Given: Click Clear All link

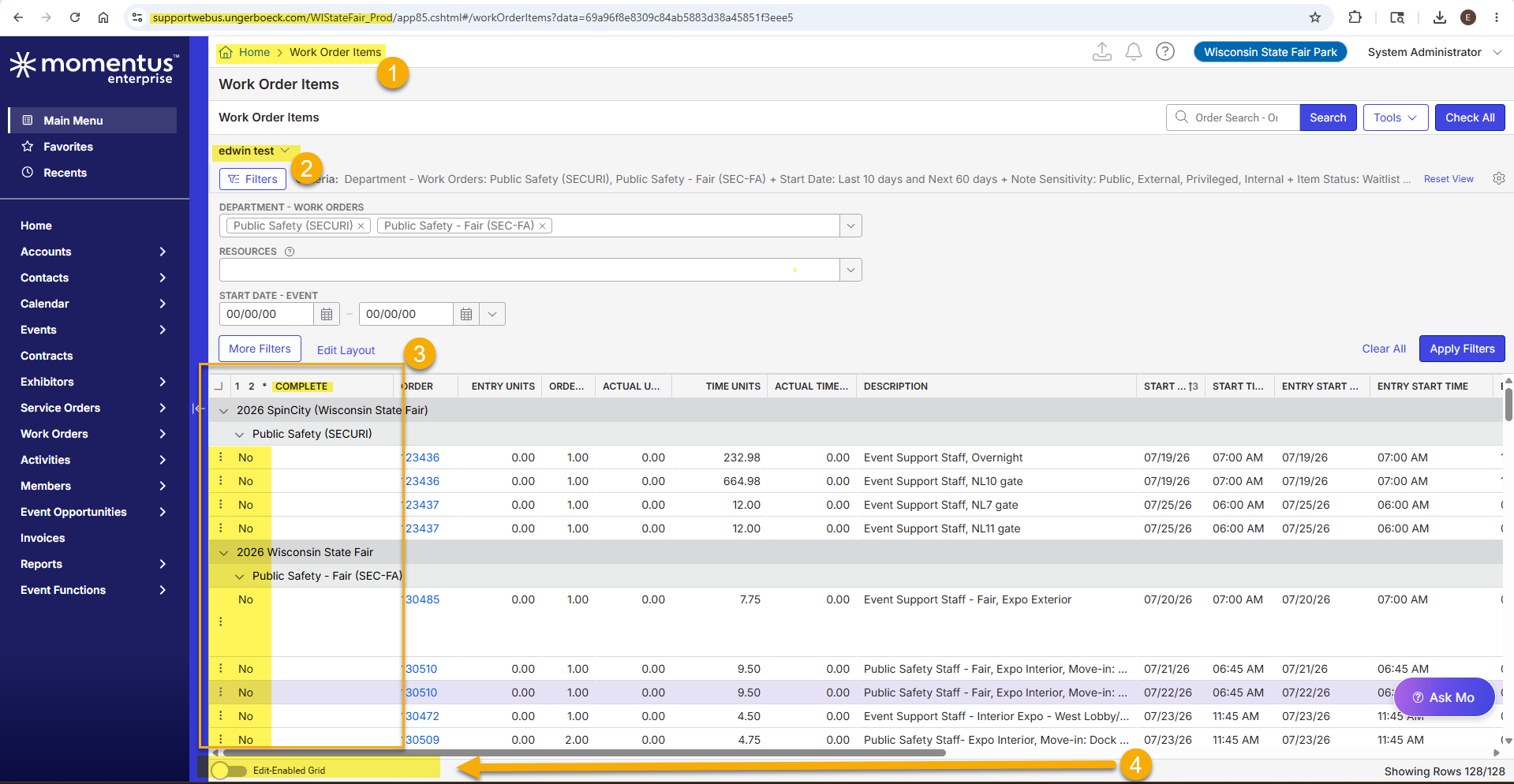Looking at the screenshot, I should click(x=1384, y=349).
